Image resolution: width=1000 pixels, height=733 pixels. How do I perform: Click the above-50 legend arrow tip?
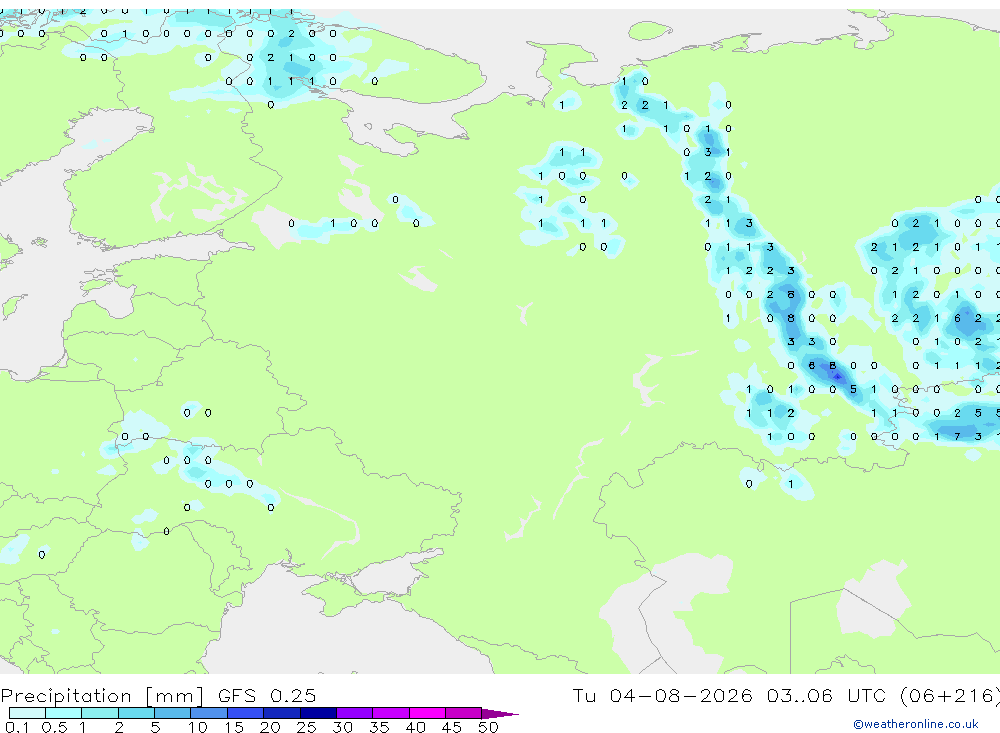coord(500,714)
